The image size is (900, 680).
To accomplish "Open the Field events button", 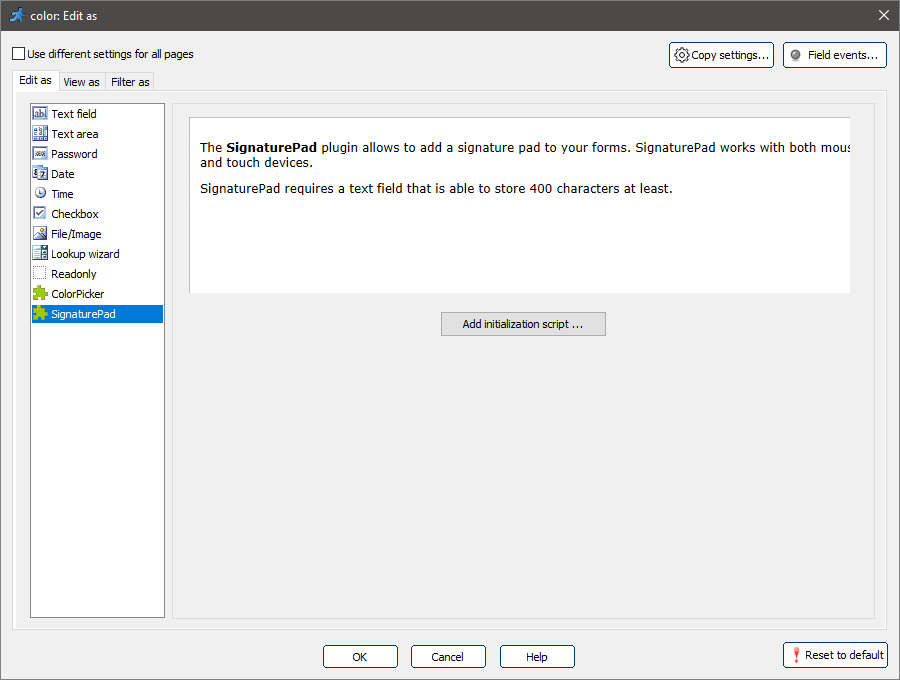I will tap(834, 55).
